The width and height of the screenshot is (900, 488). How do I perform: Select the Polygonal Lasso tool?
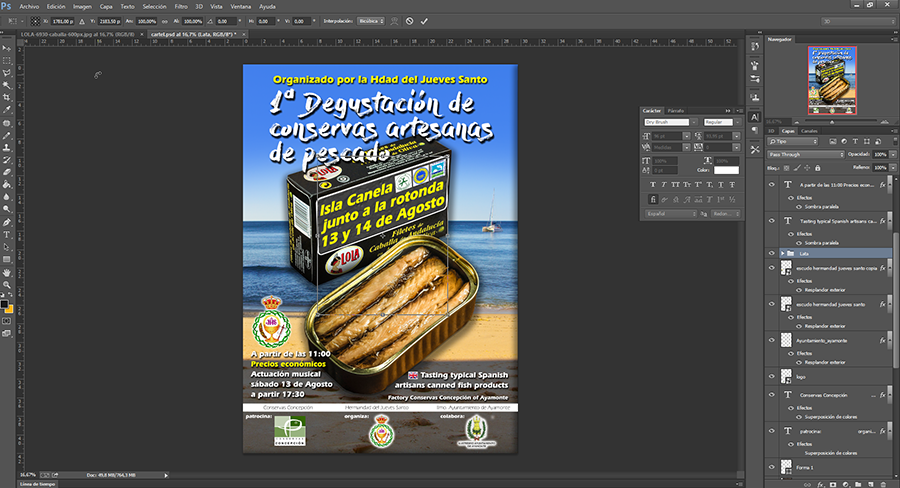pyautogui.click(x=7, y=73)
